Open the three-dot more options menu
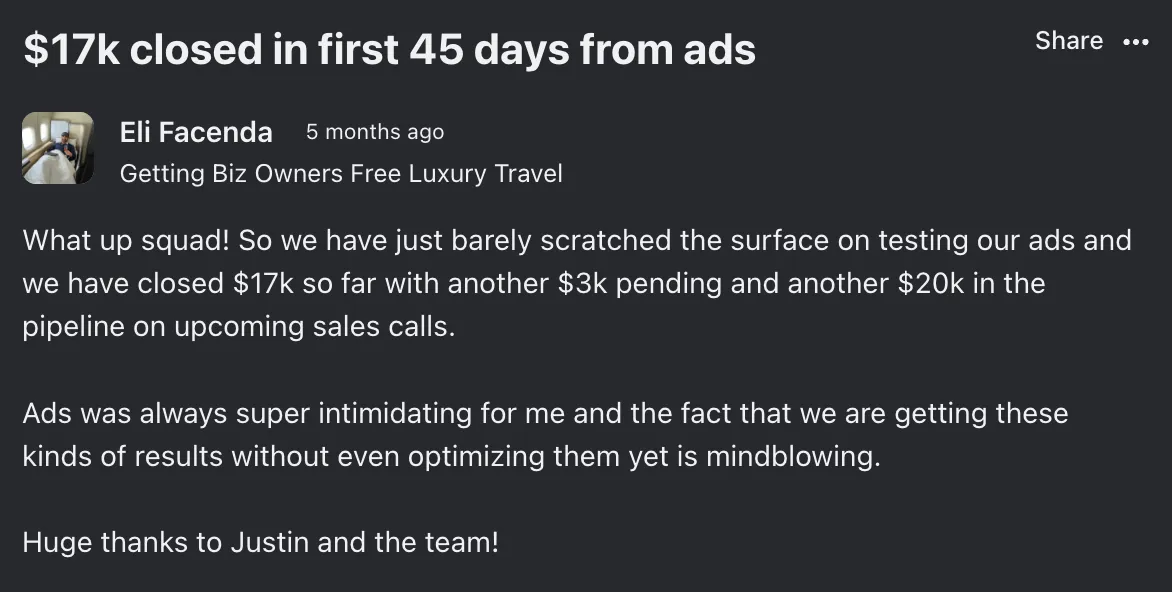1172x592 pixels. [x=1136, y=42]
